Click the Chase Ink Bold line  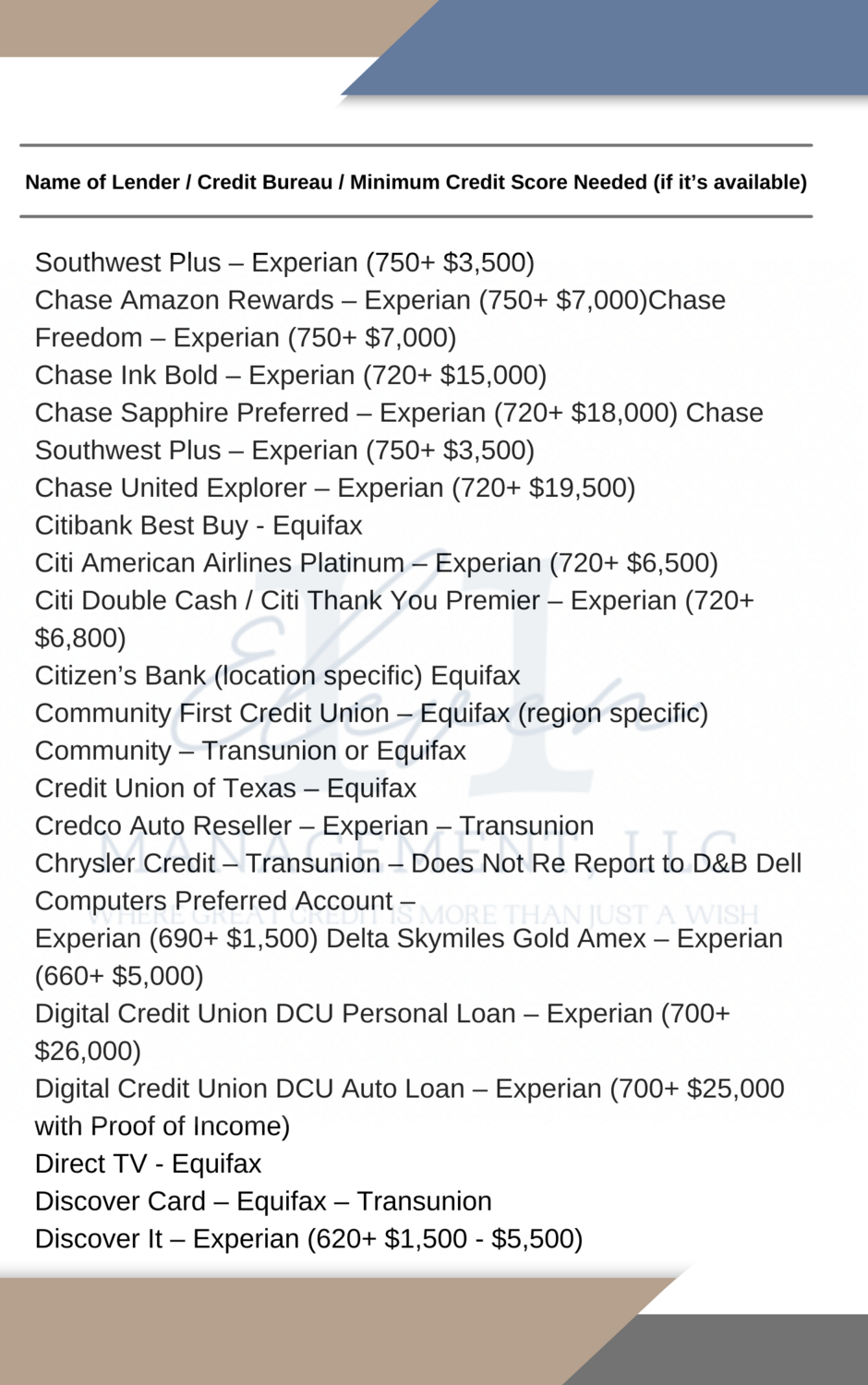click(290, 375)
